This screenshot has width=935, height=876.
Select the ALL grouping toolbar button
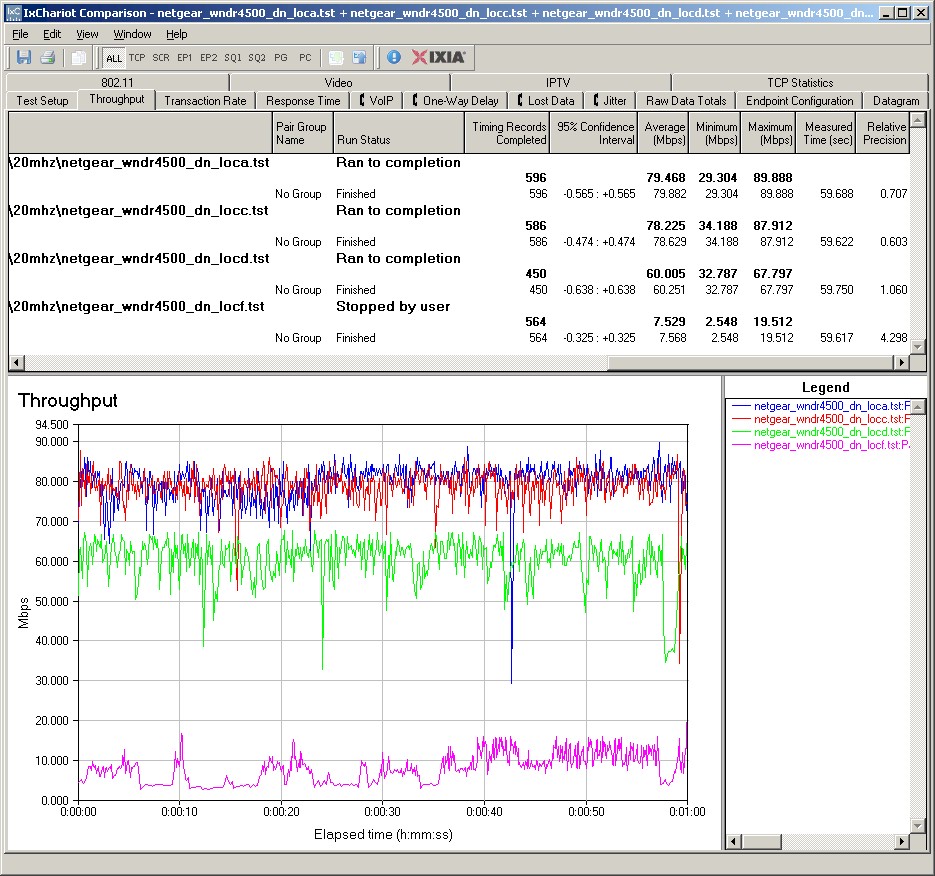(x=113, y=58)
